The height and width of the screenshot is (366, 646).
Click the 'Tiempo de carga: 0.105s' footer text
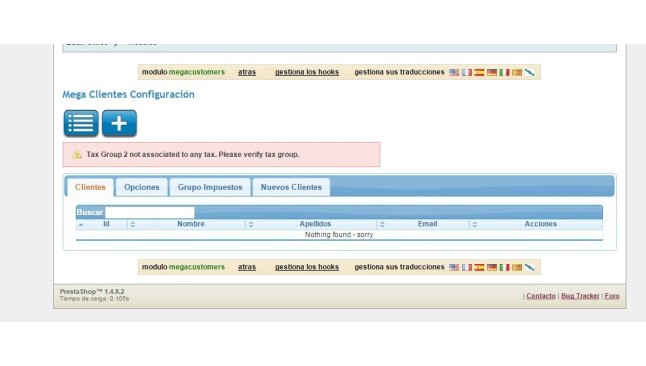coord(94,298)
